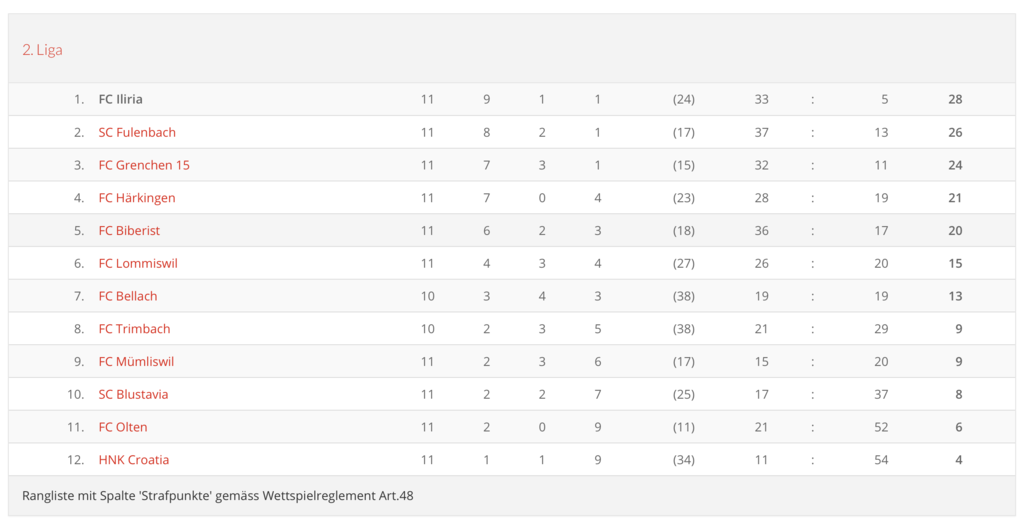Click the FC Olten link

[x=123, y=427]
